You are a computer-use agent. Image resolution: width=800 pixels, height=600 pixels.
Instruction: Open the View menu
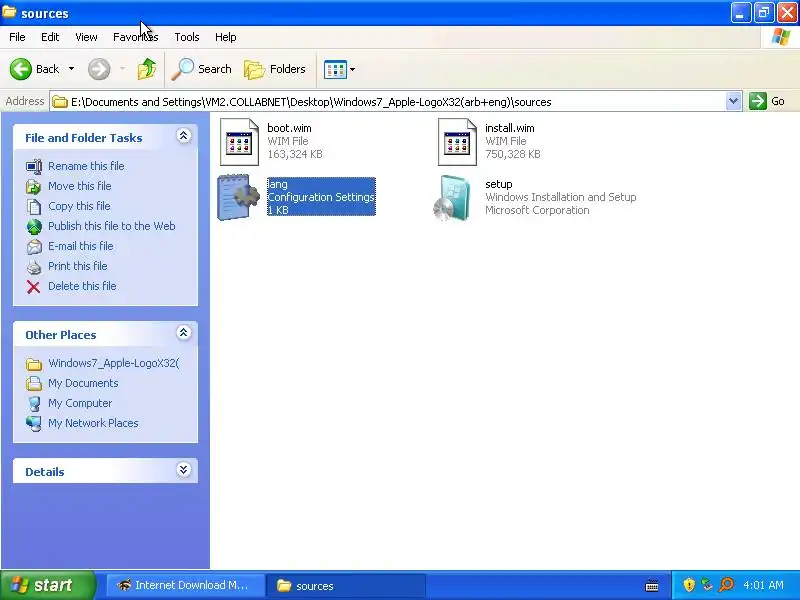86,37
